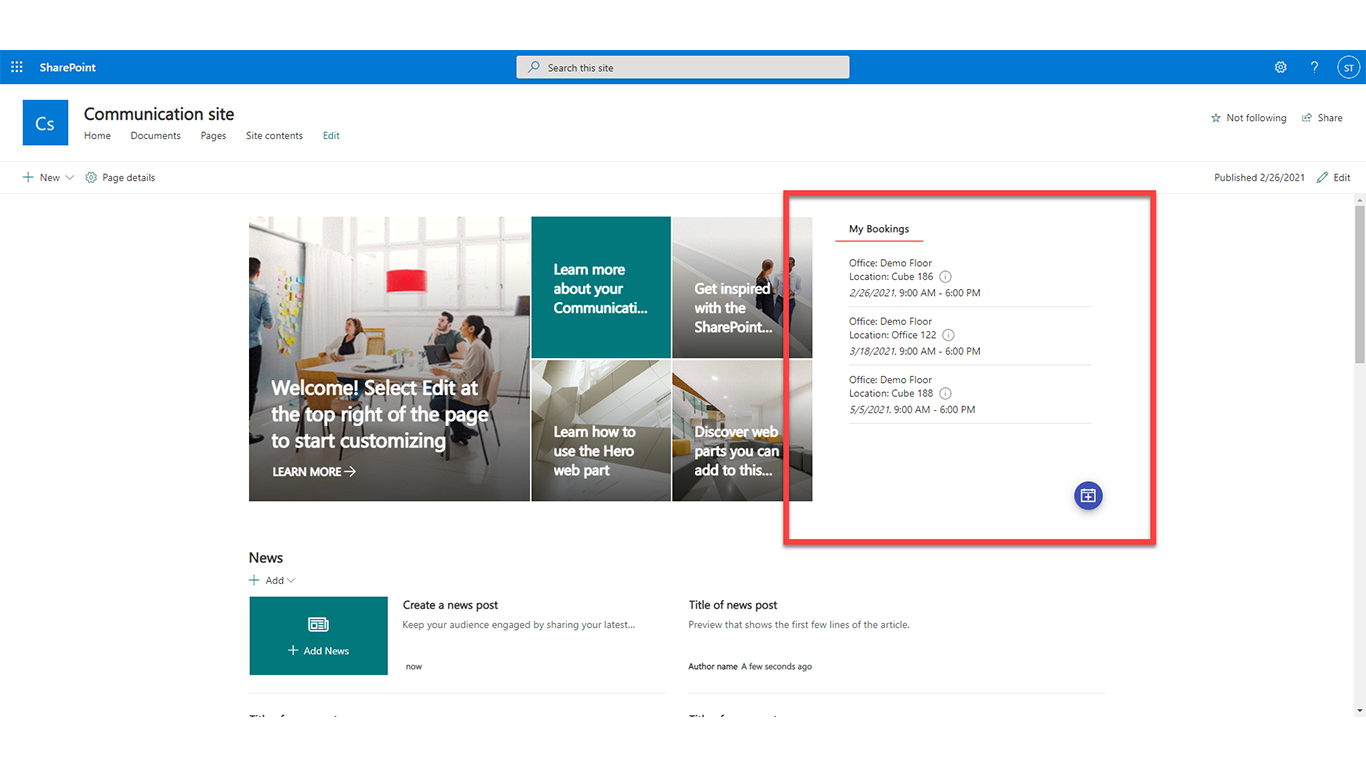Click the info icon beside Cube 188
This screenshot has height=768, width=1366.
(x=945, y=393)
